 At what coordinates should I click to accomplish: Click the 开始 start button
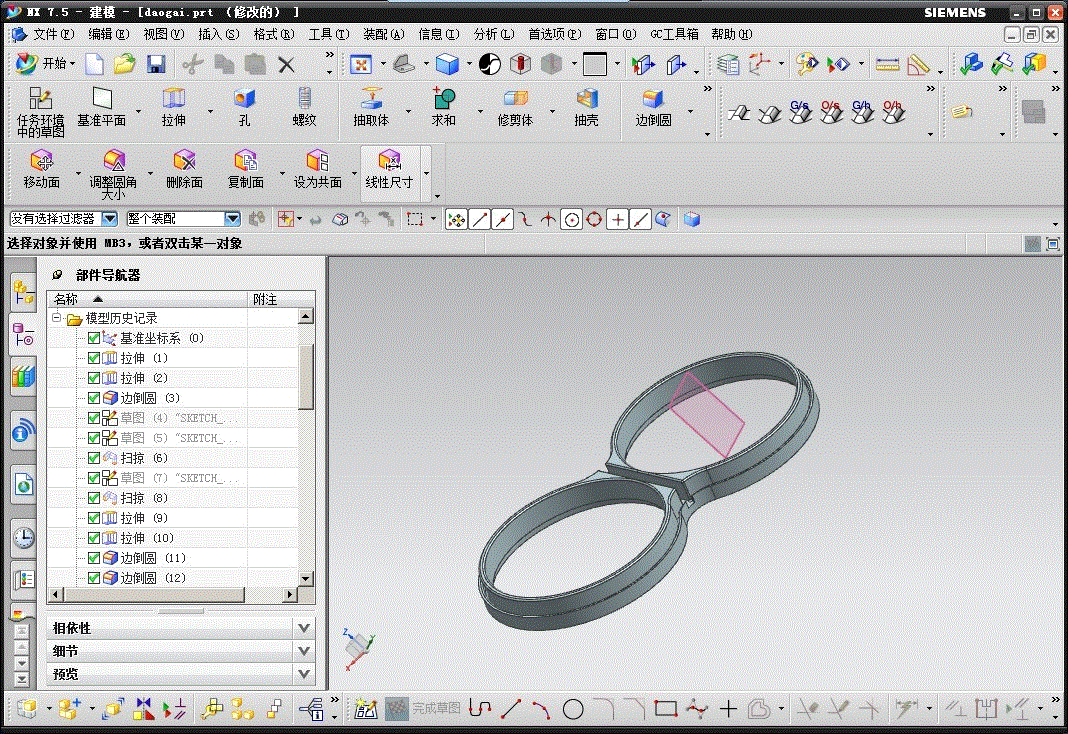(42, 64)
